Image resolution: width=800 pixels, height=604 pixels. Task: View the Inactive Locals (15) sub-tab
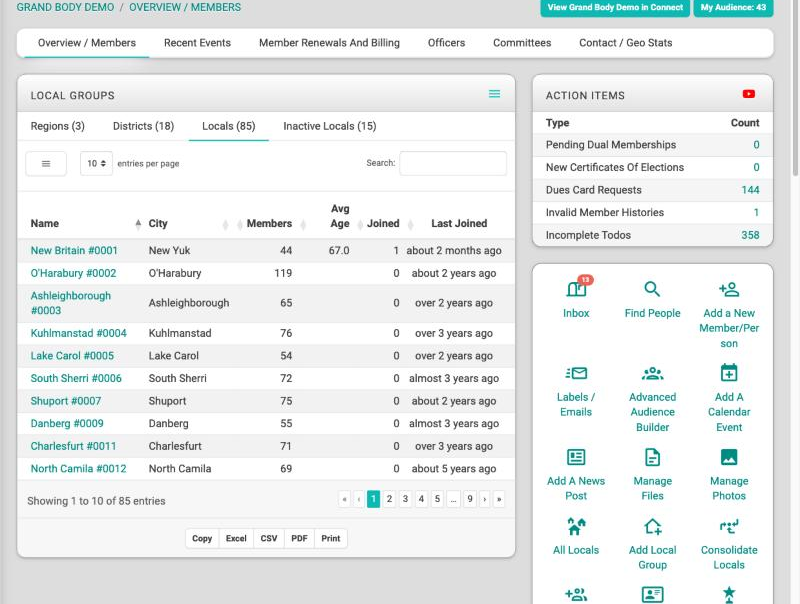[330, 126]
